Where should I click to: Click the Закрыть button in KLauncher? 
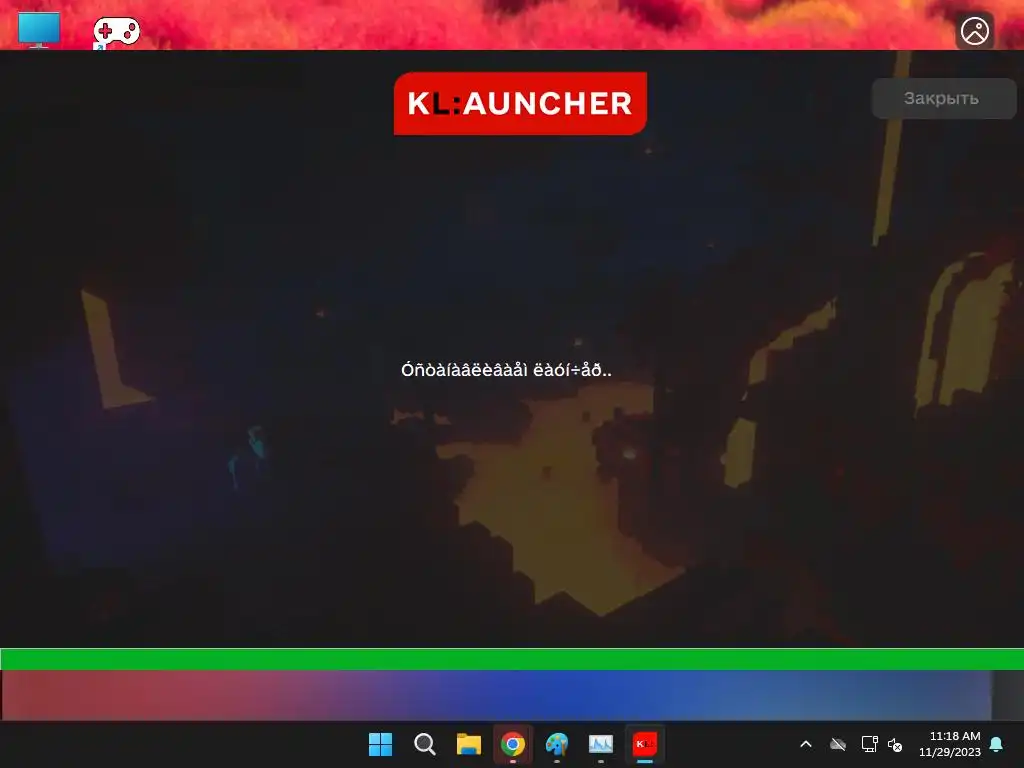tap(944, 99)
